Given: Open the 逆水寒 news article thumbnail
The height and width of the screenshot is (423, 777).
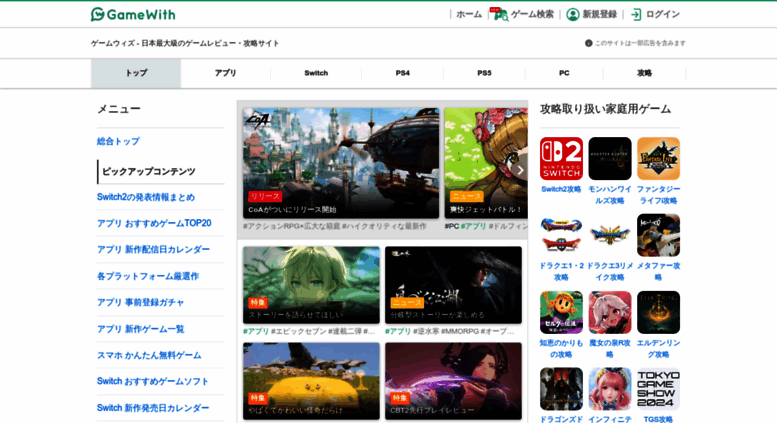Looking at the screenshot, I should click(x=453, y=285).
